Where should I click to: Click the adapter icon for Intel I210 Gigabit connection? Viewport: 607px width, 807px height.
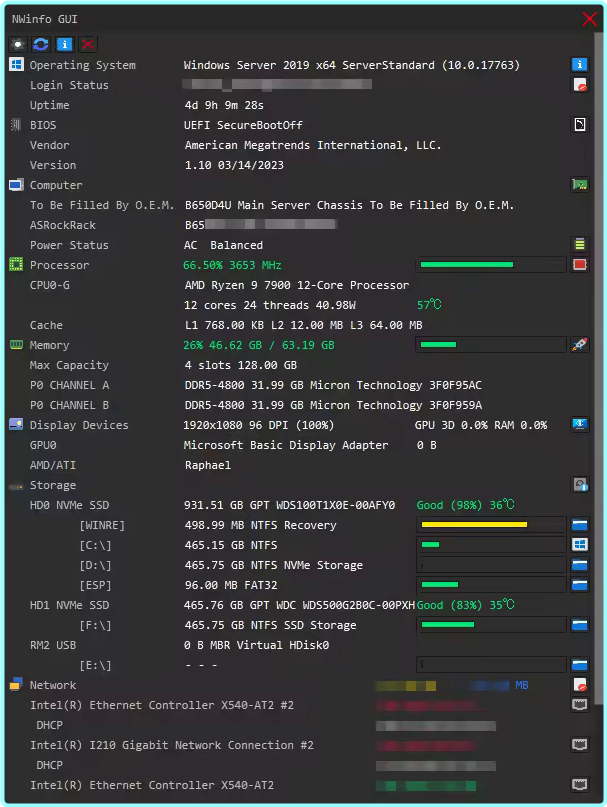coord(579,745)
